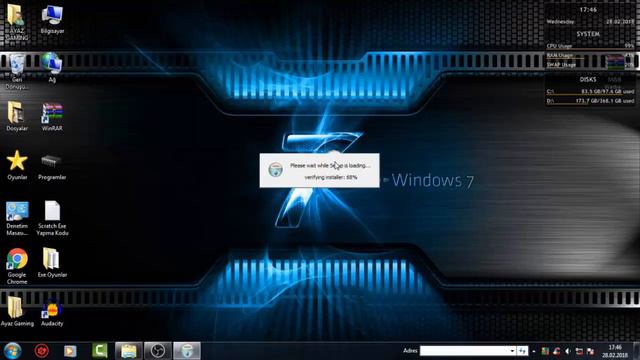The height and width of the screenshot is (360, 640).
Task: Open the Action Center flag tray icon
Action: (590, 351)
